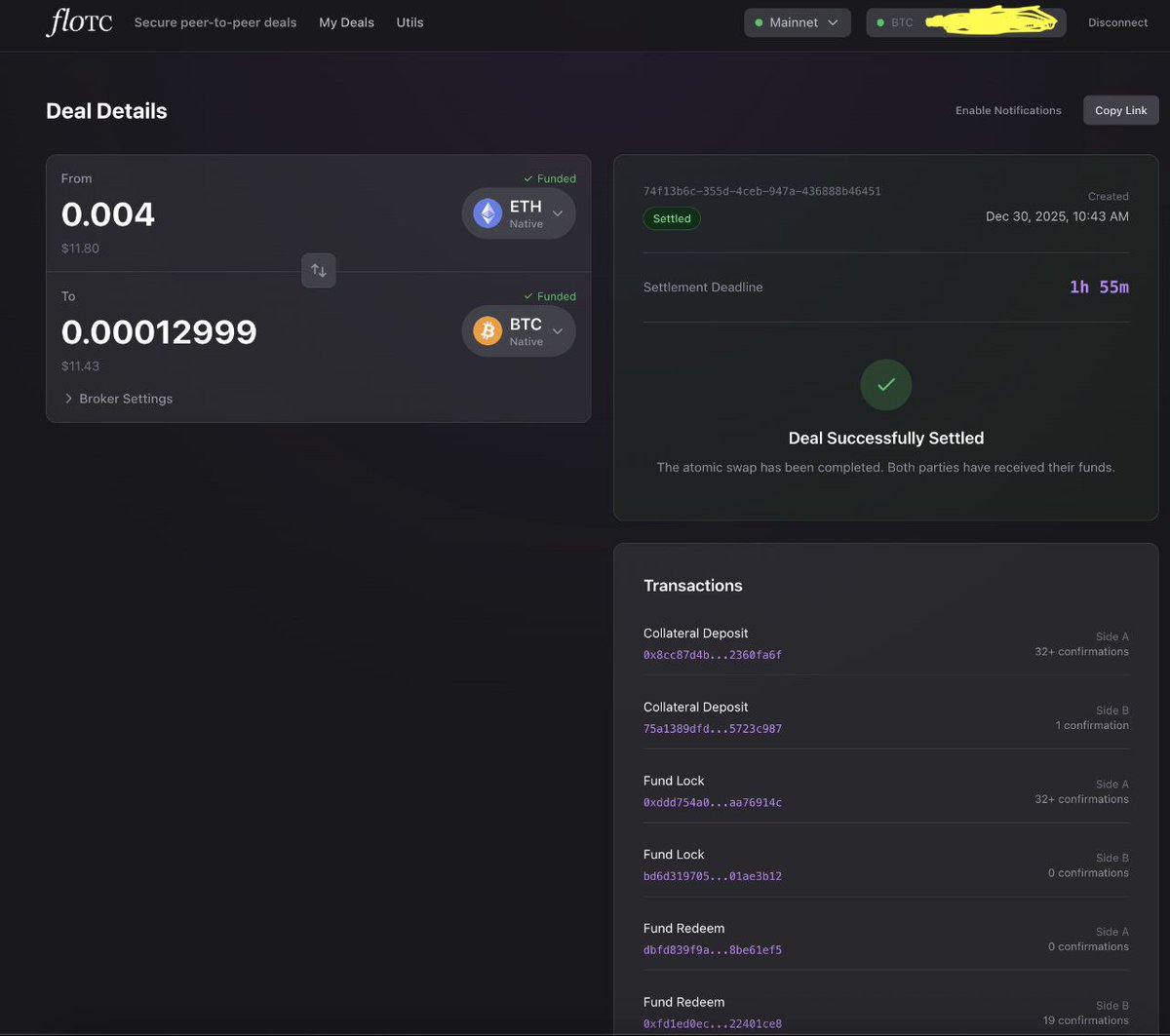The width and height of the screenshot is (1170, 1036).
Task: Disconnect the wallet
Action: coord(1117,22)
